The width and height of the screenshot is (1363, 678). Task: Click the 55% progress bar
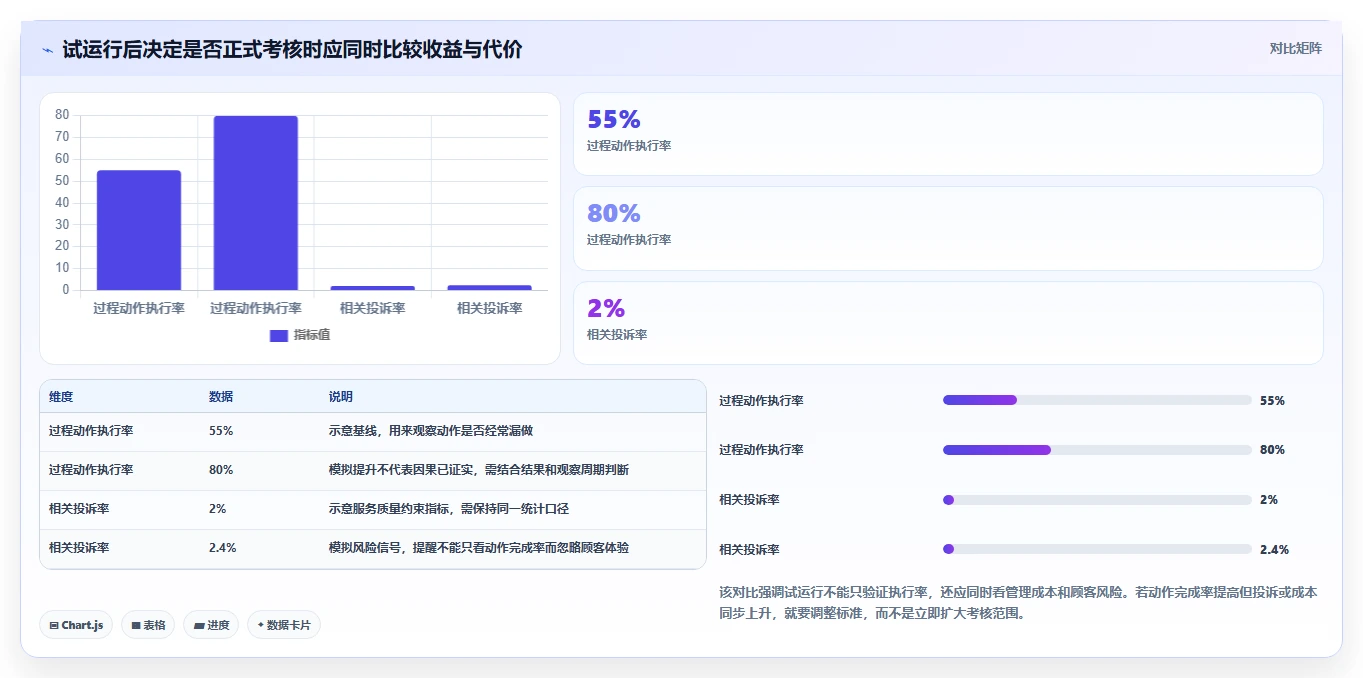[x=1097, y=400]
